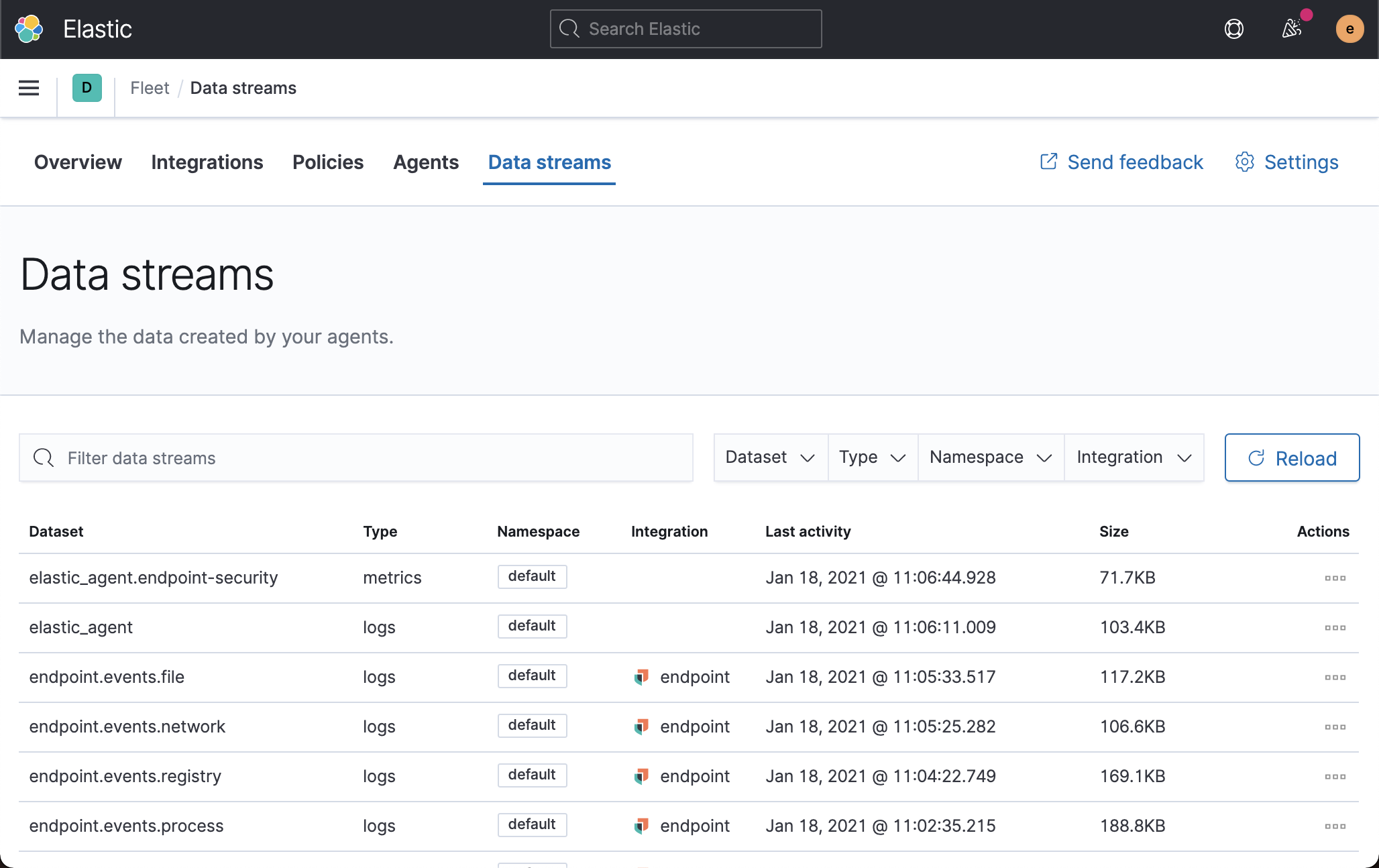The width and height of the screenshot is (1379, 868).
Task: Open Fleet Settings via the gear link
Action: click(1286, 162)
